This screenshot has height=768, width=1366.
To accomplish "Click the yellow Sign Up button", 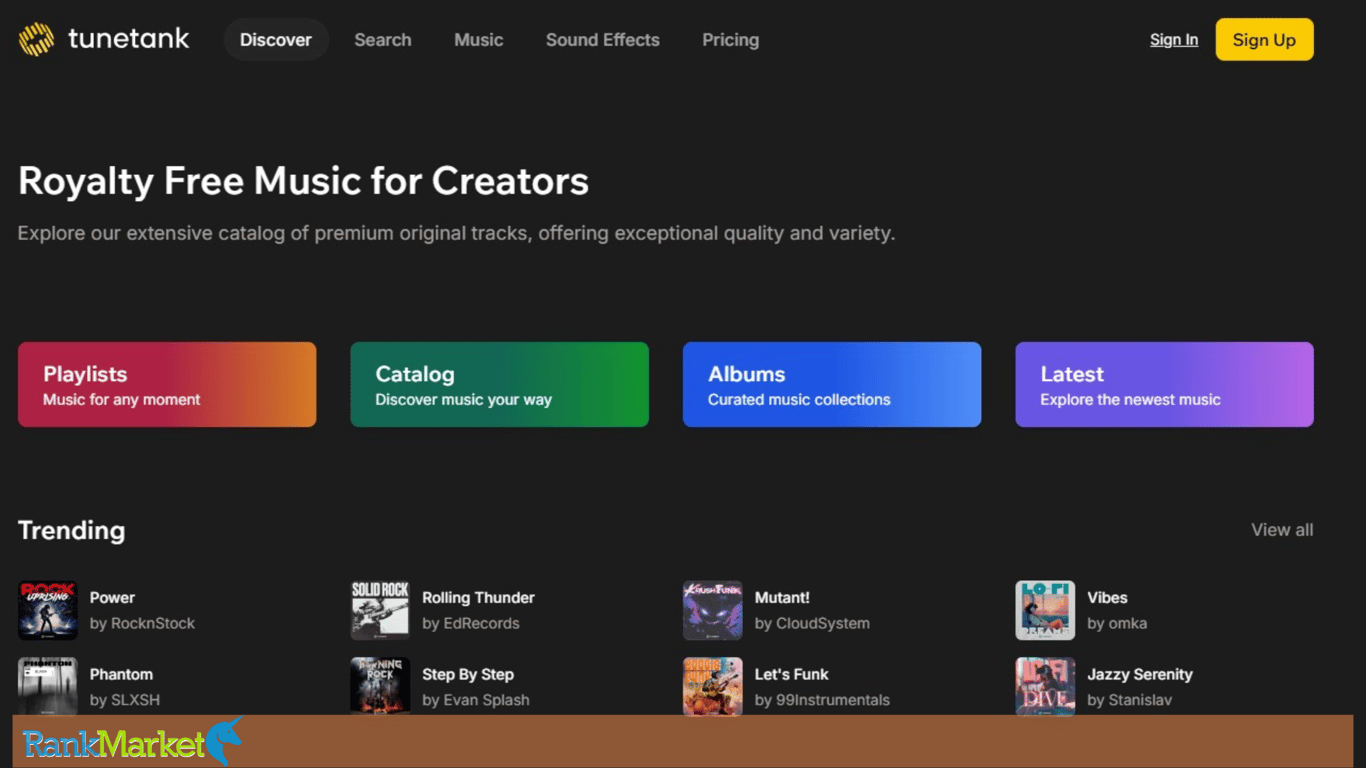I will coord(1264,40).
